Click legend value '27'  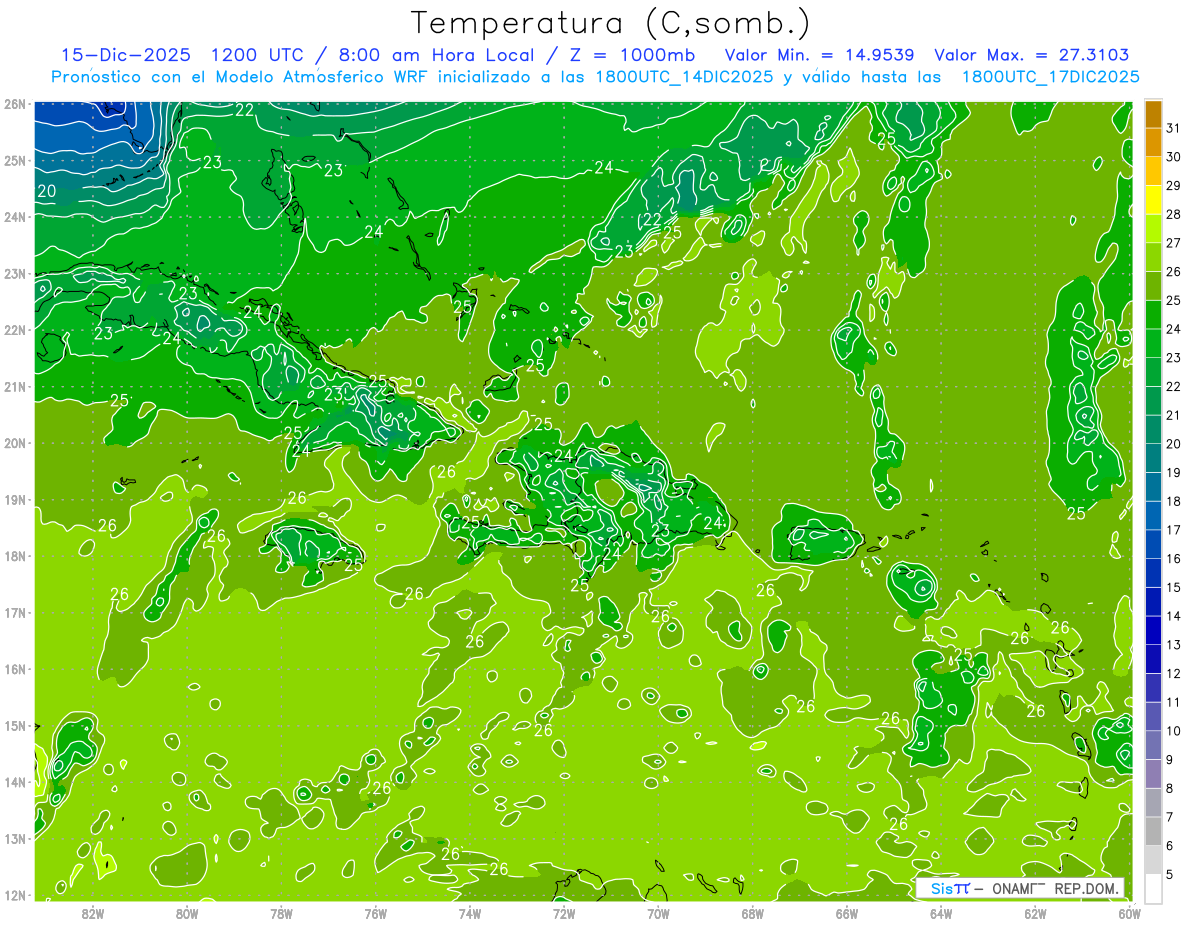[1174, 243]
